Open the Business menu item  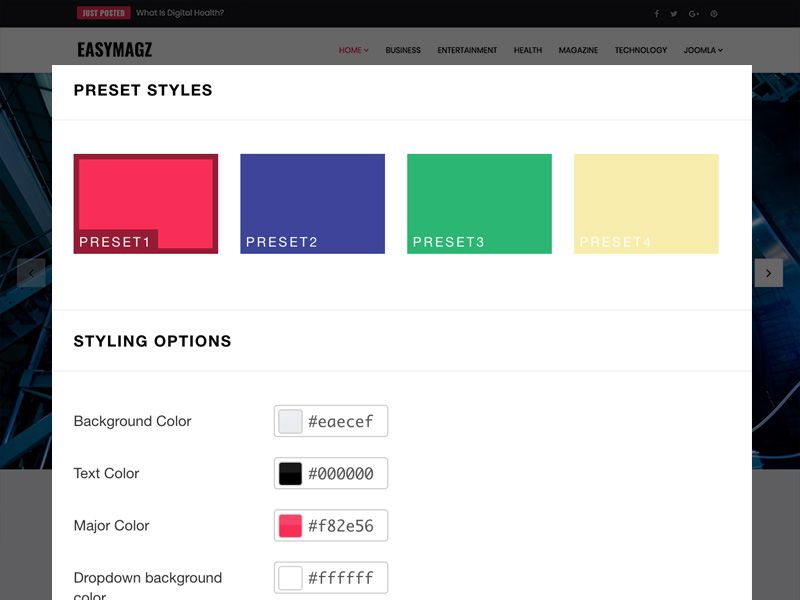[403, 50]
